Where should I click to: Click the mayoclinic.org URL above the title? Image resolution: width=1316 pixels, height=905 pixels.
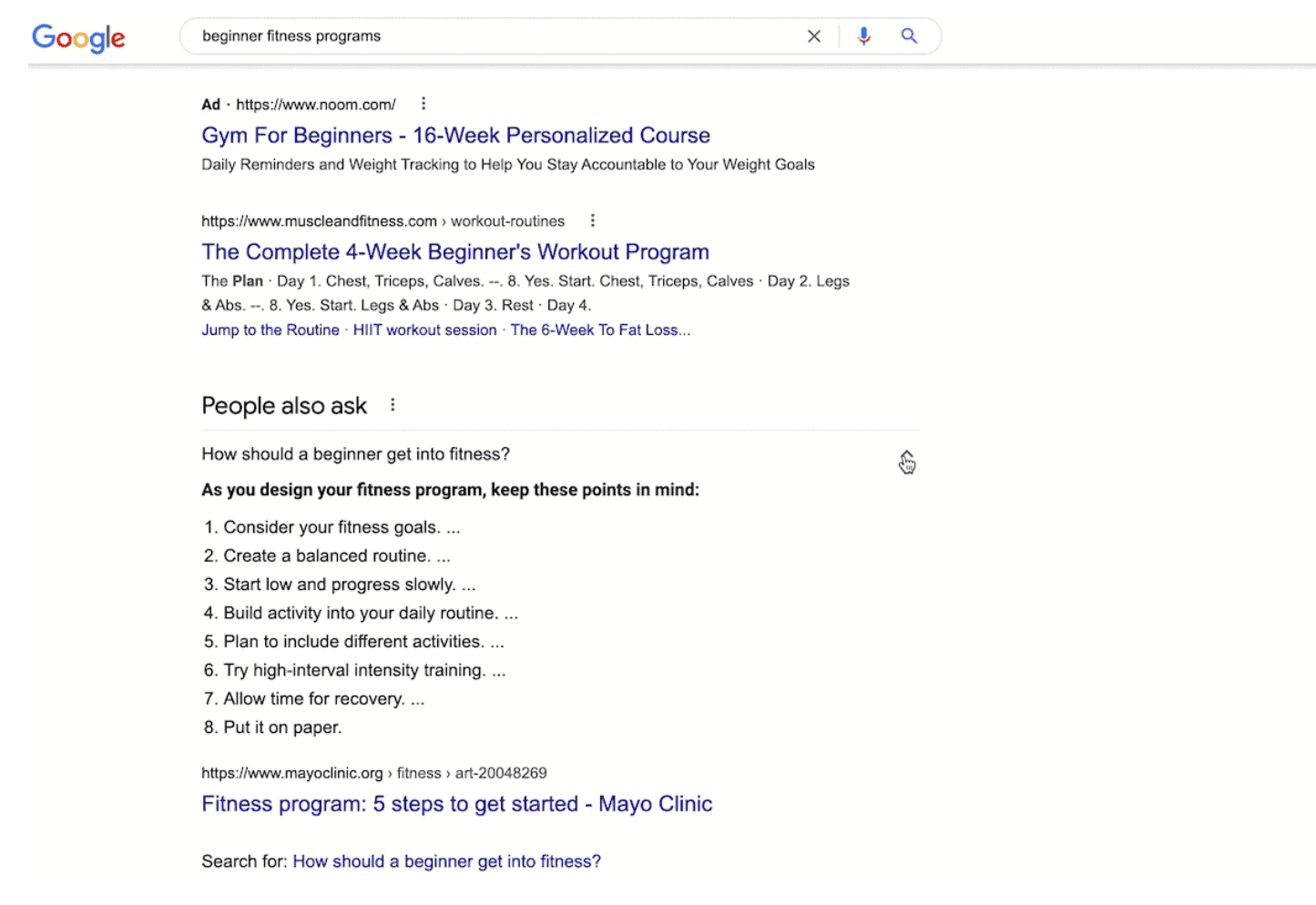[373, 773]
